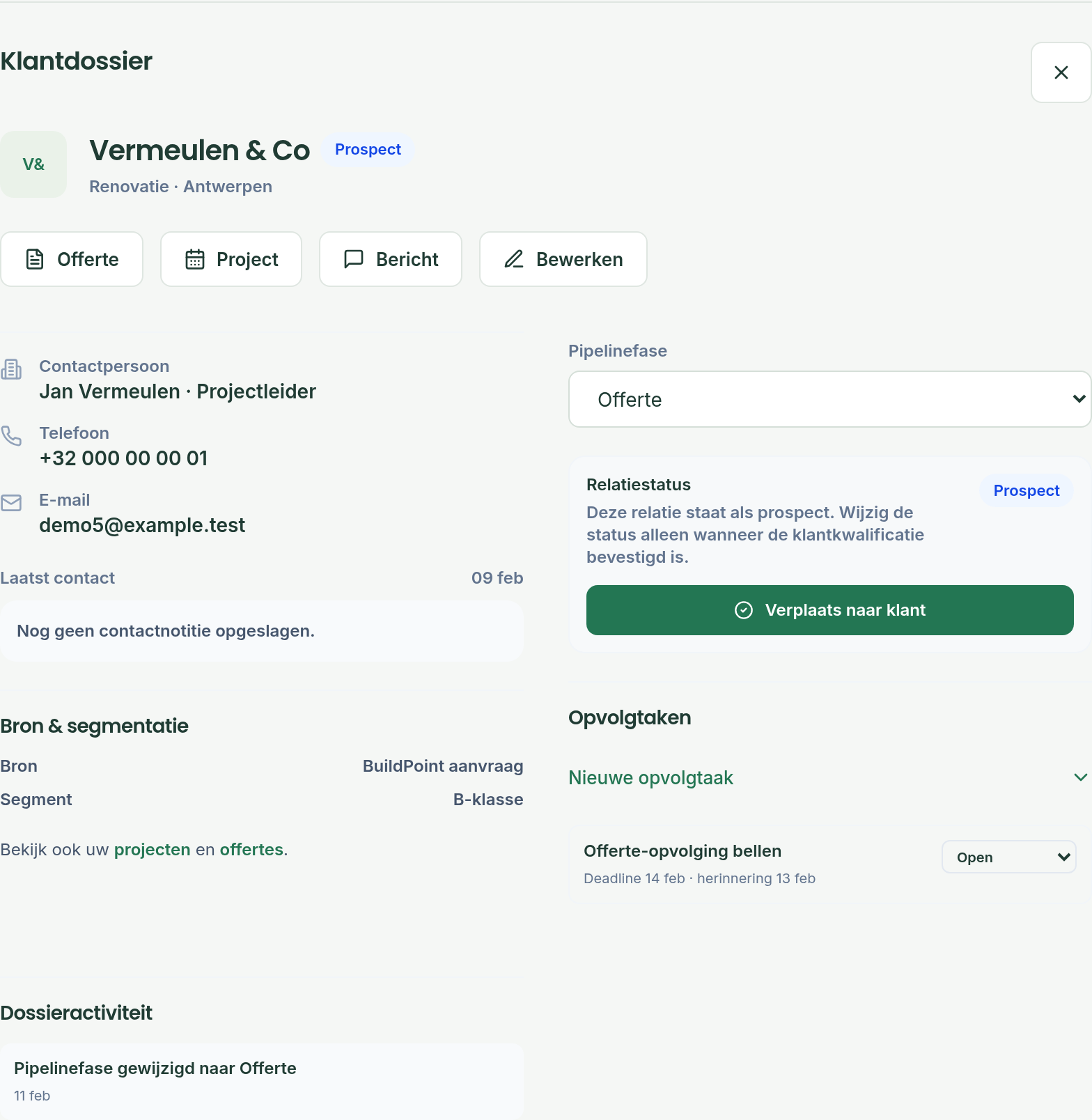
Task: Click the document icon on Offerte button
Action: (35, 259)
